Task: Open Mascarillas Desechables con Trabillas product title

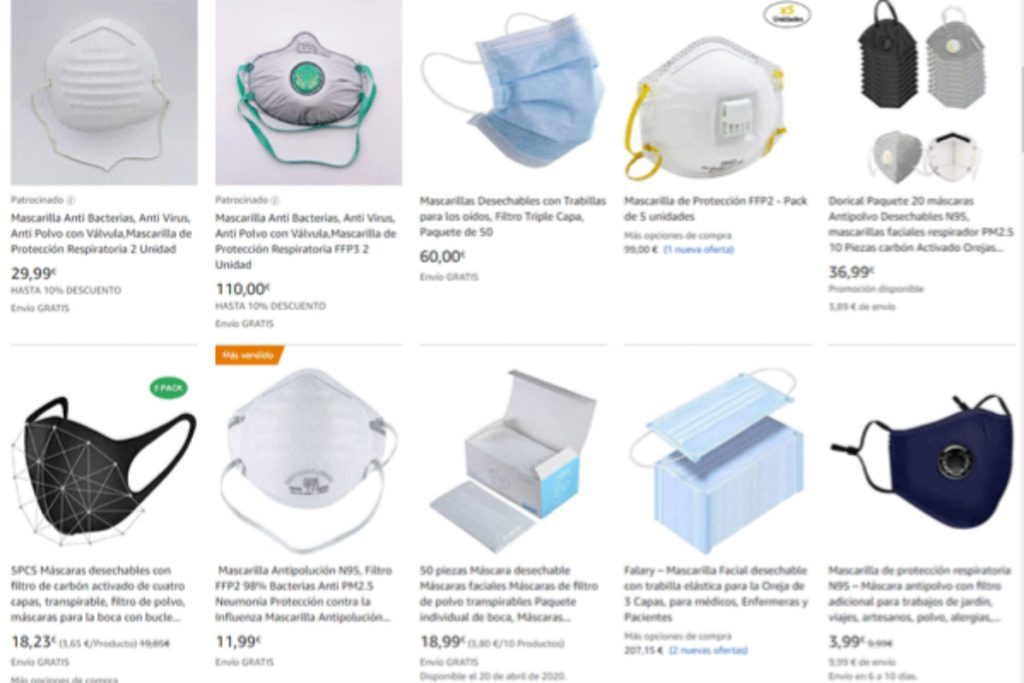Action: [x=513, y=217]
